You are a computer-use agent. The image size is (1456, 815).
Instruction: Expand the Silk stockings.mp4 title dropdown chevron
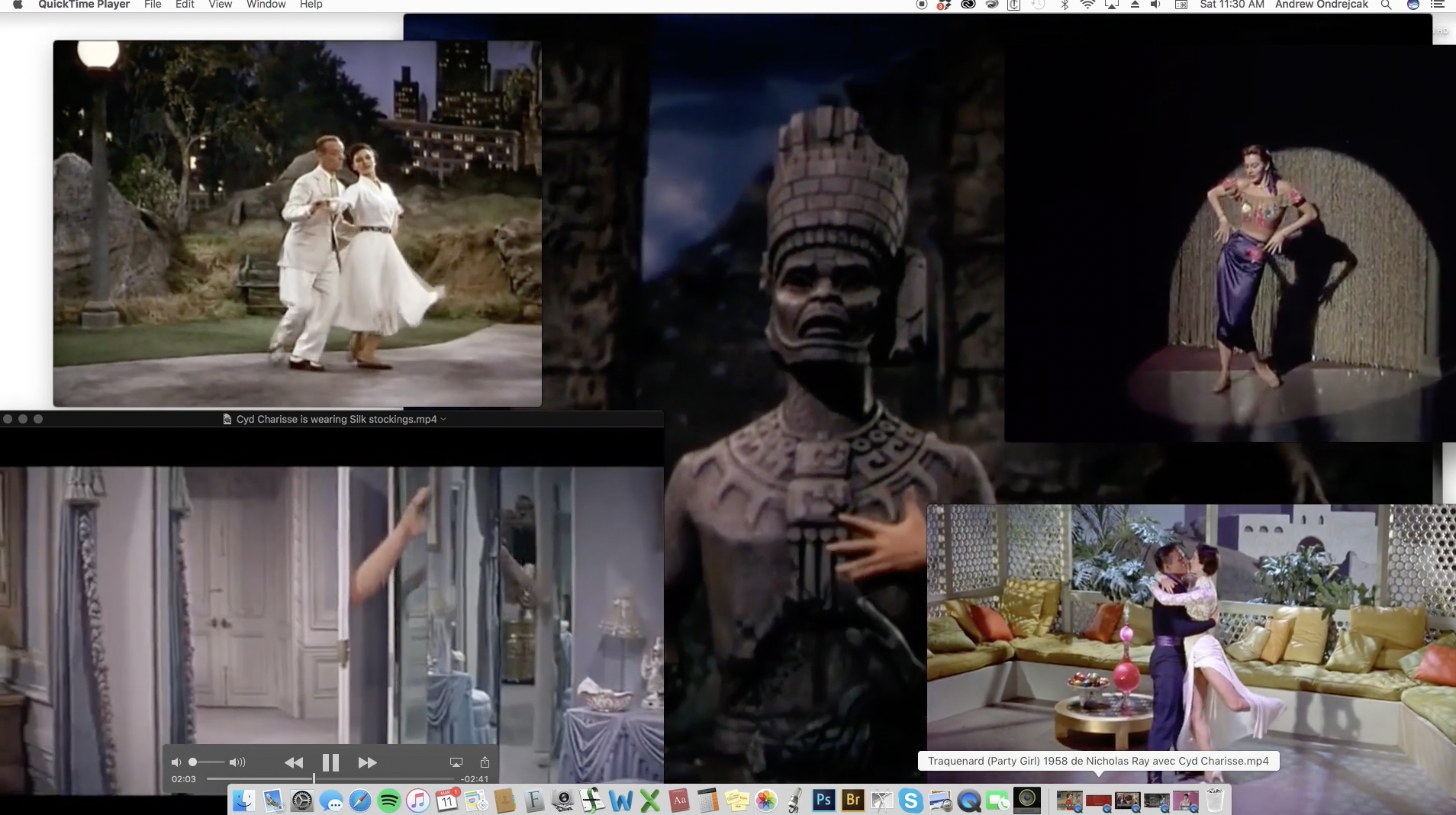click(x=443, y=419)
